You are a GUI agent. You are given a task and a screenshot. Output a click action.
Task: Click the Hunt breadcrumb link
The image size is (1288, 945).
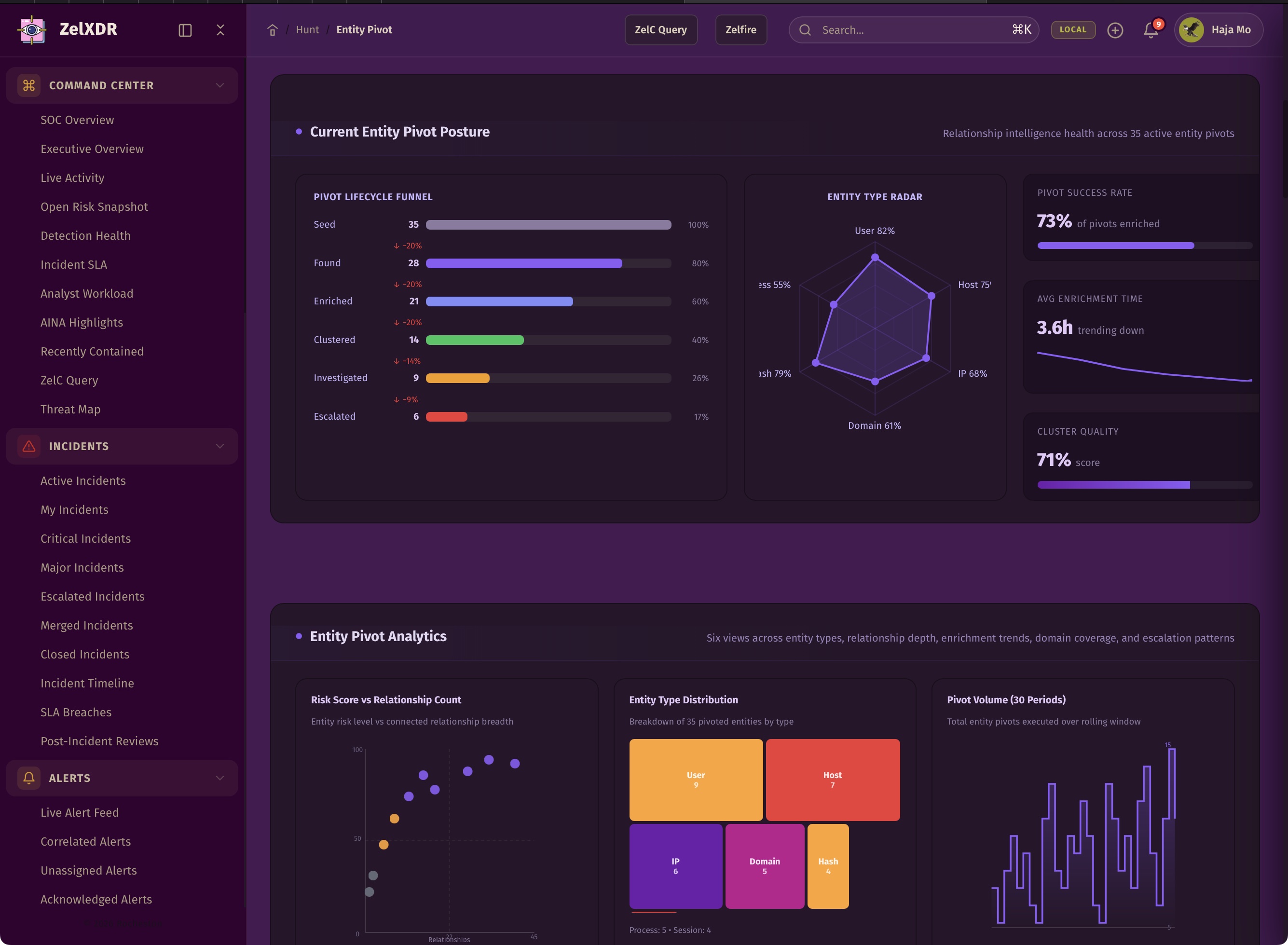tap(307, 30)
